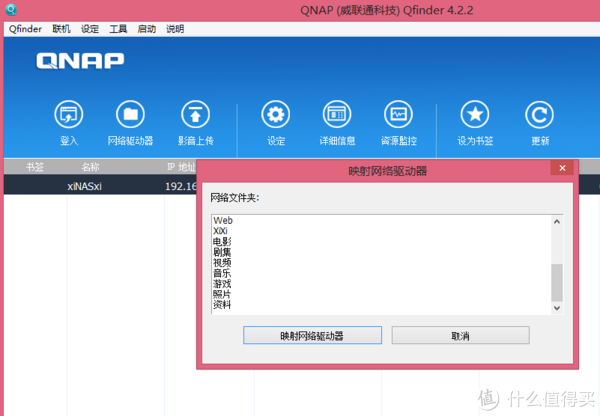Select the Web folder in list
The image size is (600, 416).
(223, 220)
